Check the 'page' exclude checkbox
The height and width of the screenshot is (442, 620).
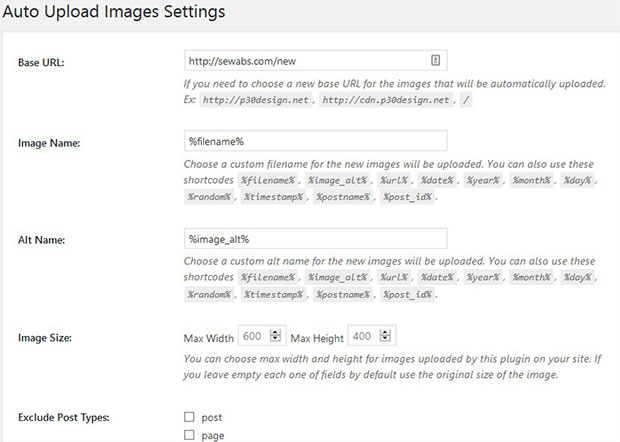pyautogui.click(x=189, y=434)
